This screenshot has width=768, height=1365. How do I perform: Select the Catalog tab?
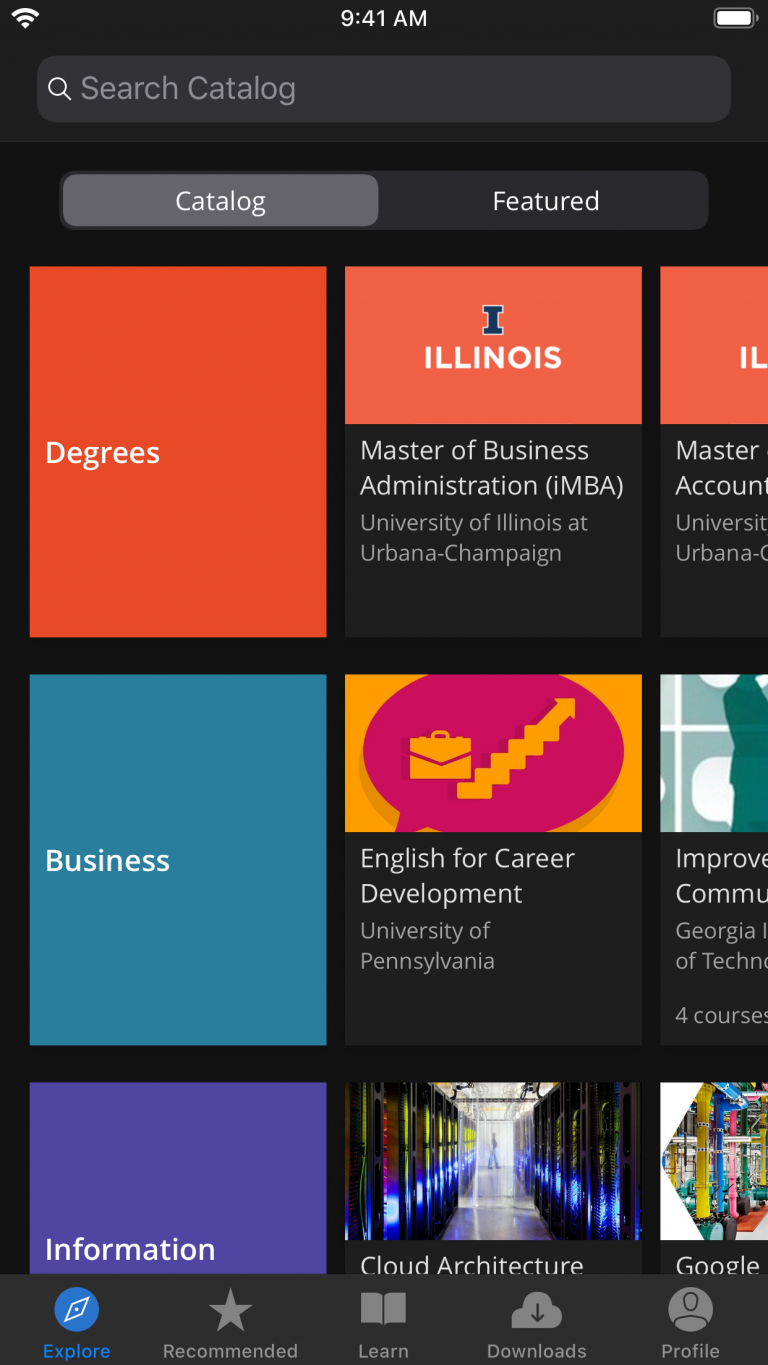pos(219,200)
